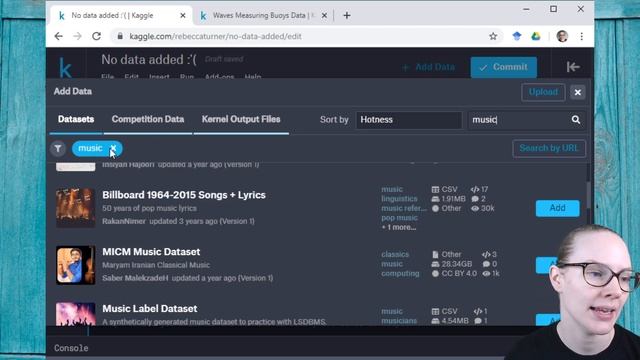
Task: Click the 'musicians' tag on Music Label Dataset
Action: click(399, 321)
